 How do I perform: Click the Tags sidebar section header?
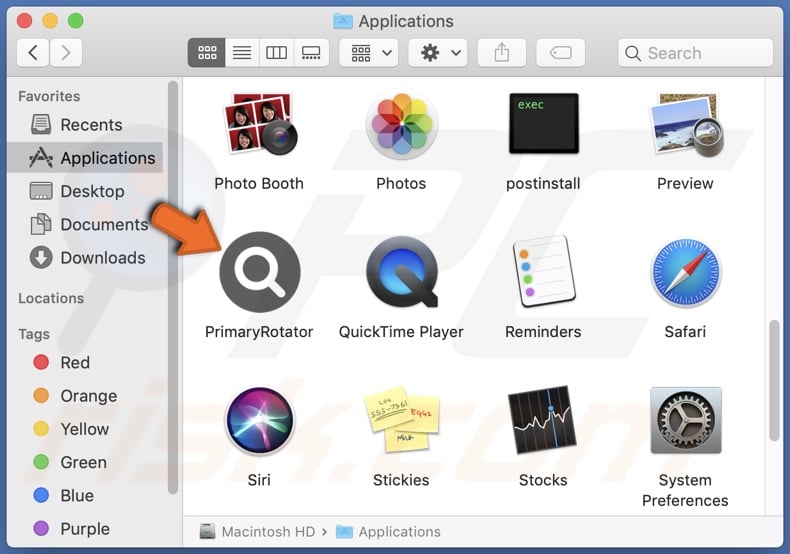tap(34, 334)
